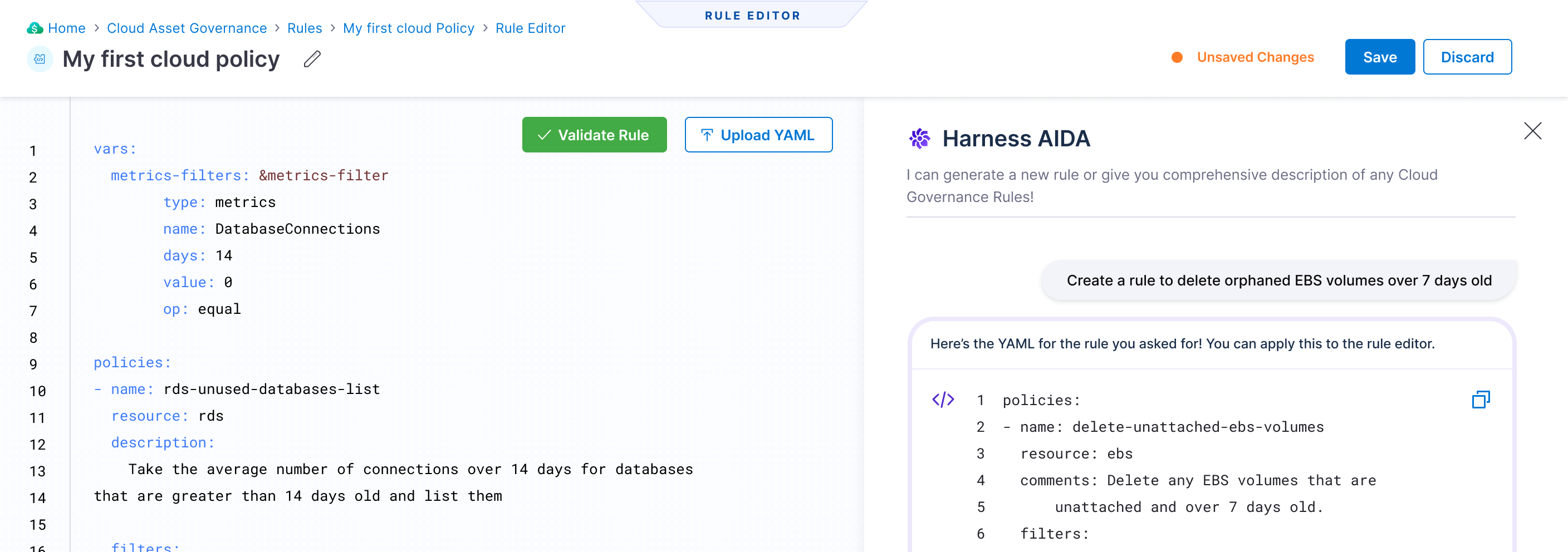Click the Harness AIDA sparkle logo
The image size is (1568, 552).
pyautogui.click(x=920, y=138)
